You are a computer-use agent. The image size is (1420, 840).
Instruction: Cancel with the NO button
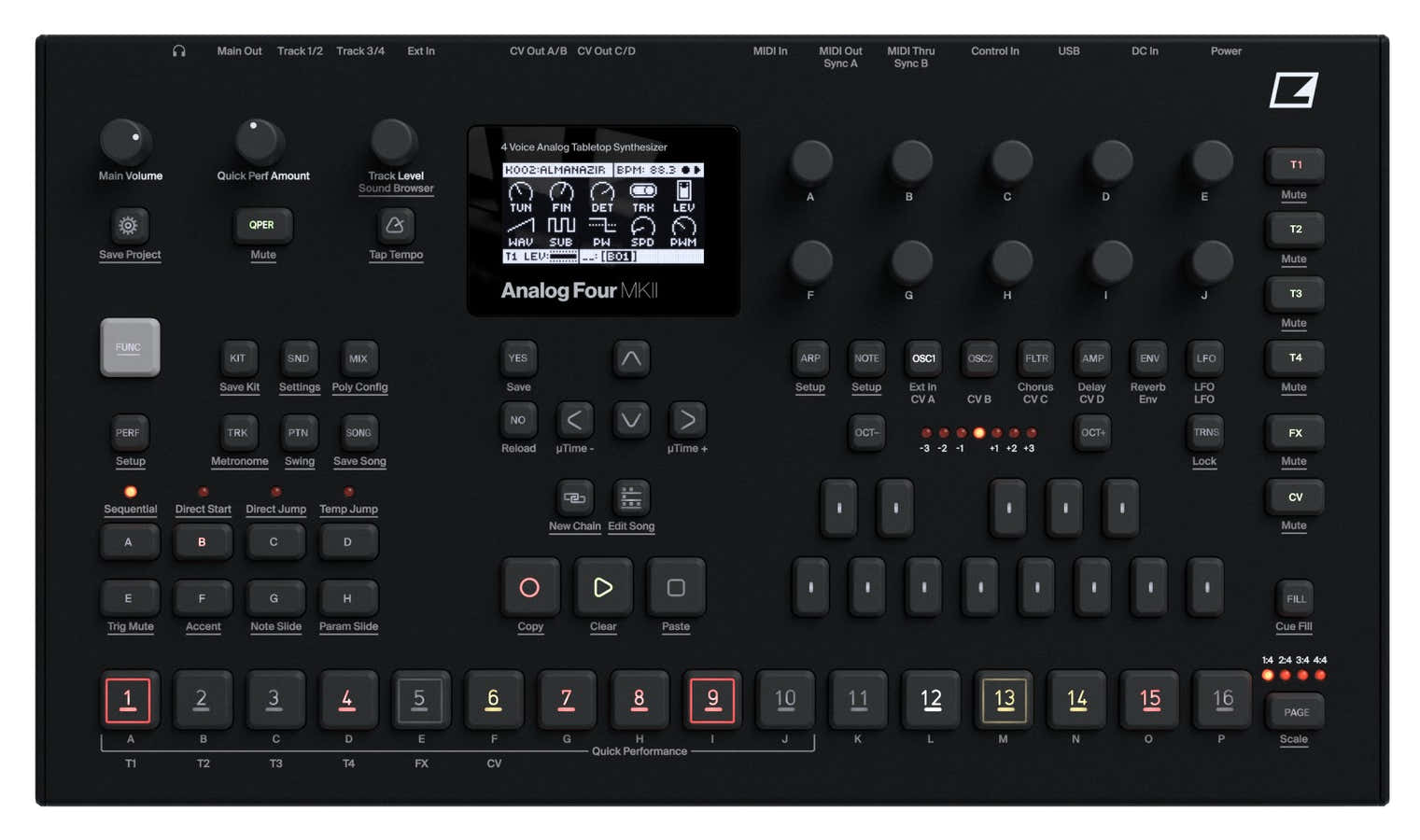click(x=518, y=420)
